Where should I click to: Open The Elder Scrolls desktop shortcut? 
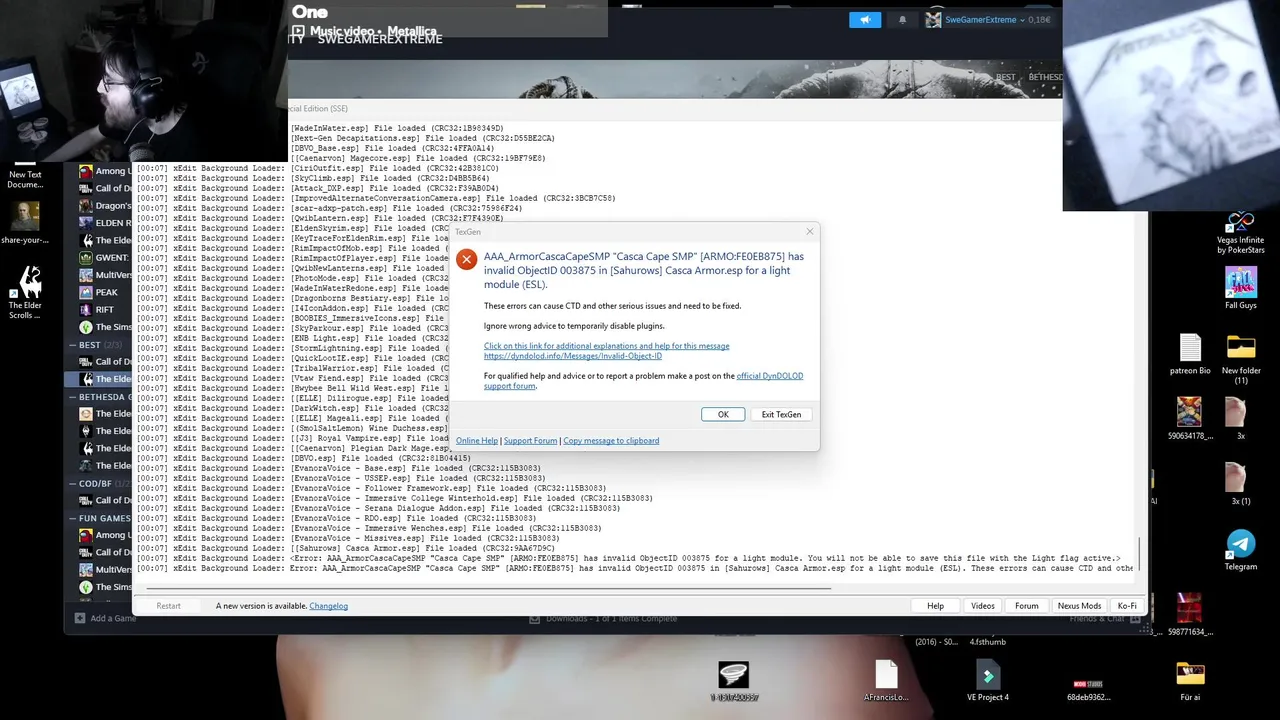pyautogui.click(x=25, y=290)
